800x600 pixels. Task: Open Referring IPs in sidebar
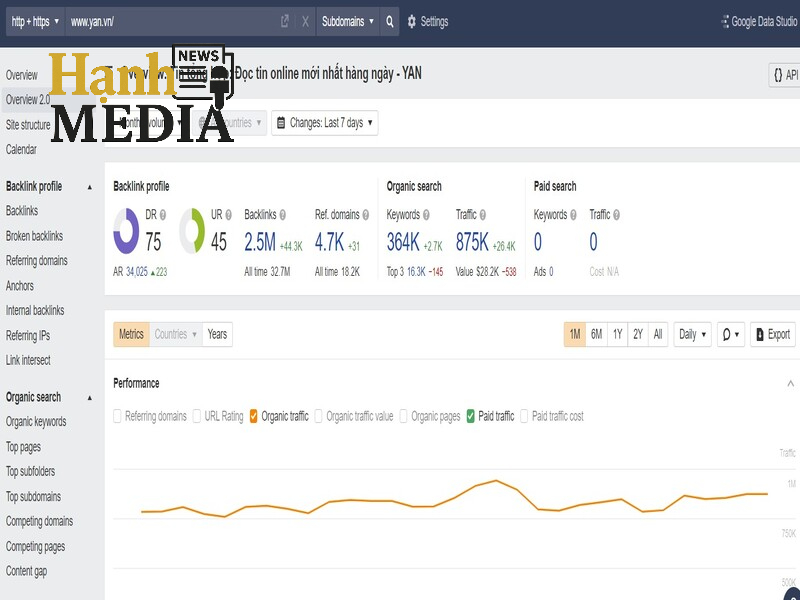[x=28, y=336]
